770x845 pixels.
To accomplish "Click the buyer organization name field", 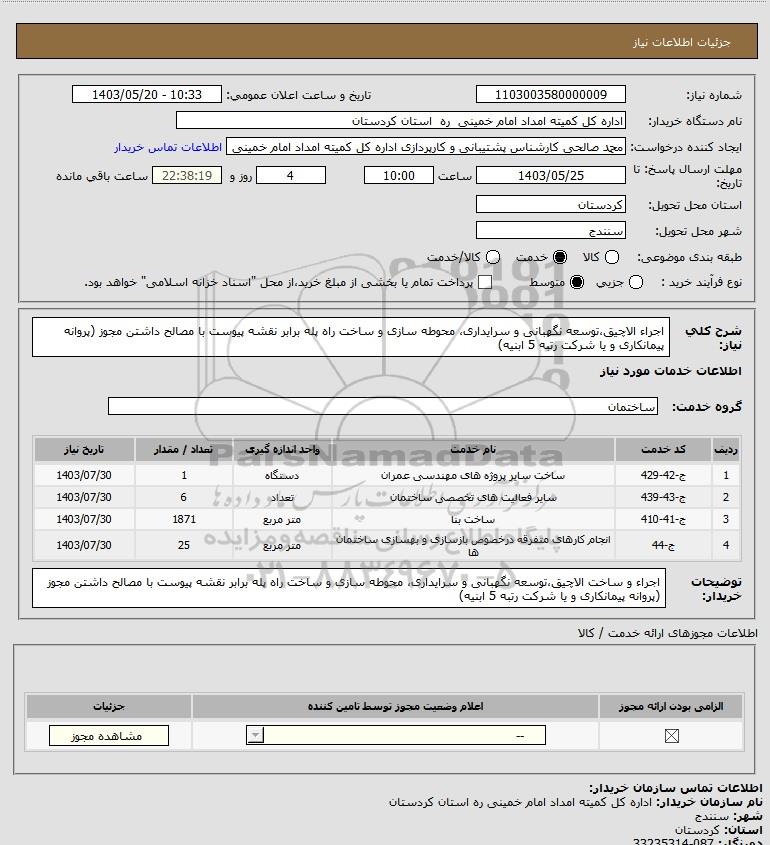I will point(400,121).
